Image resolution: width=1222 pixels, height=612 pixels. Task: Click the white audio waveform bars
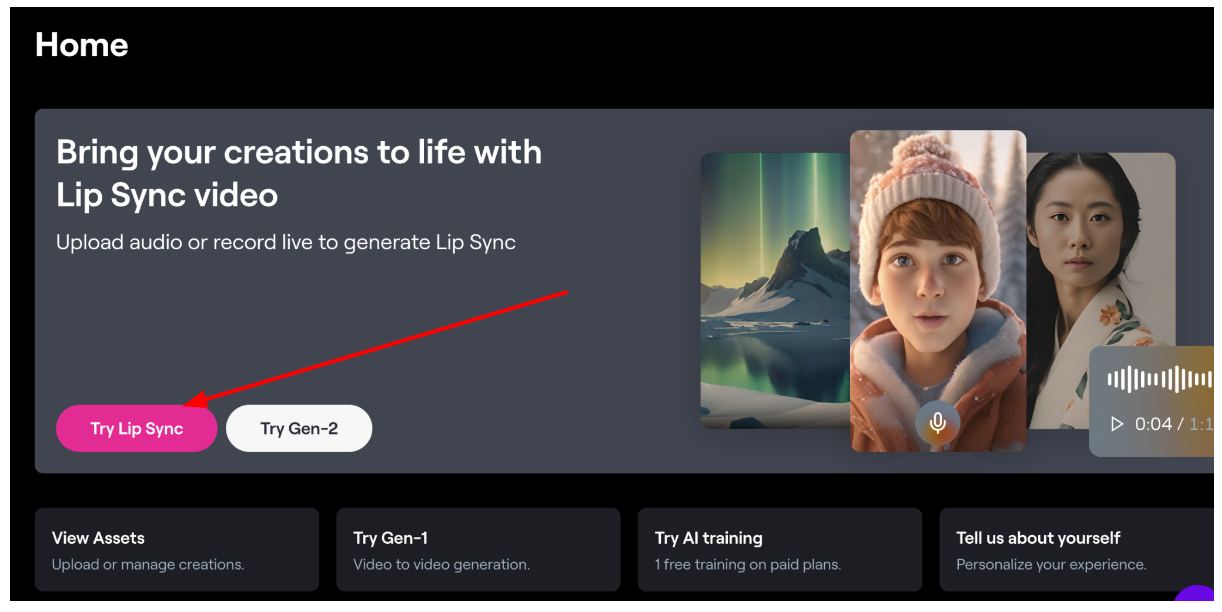[1160, 379]
